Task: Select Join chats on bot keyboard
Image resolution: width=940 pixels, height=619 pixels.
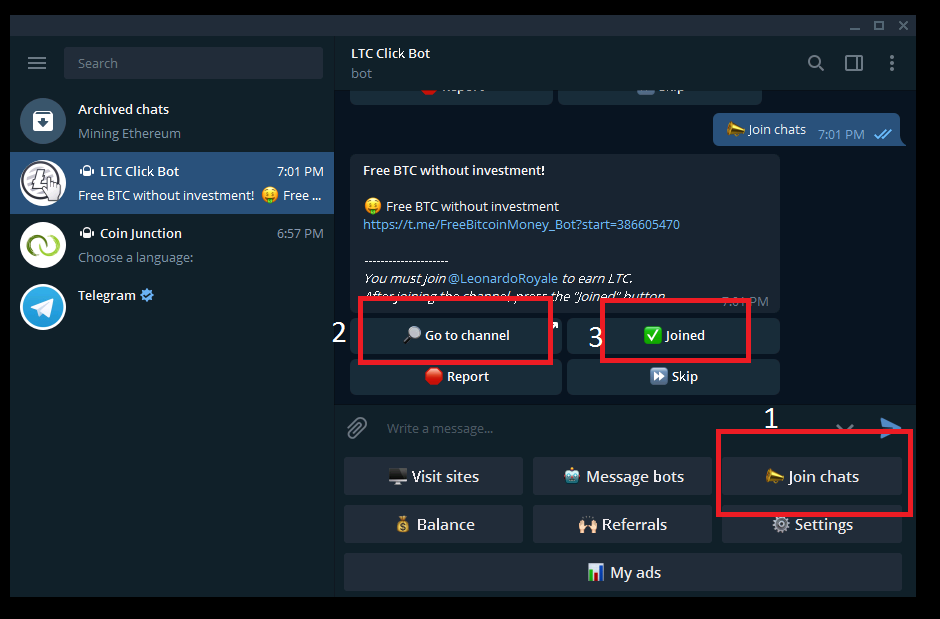Action: [x=812, y=476]
